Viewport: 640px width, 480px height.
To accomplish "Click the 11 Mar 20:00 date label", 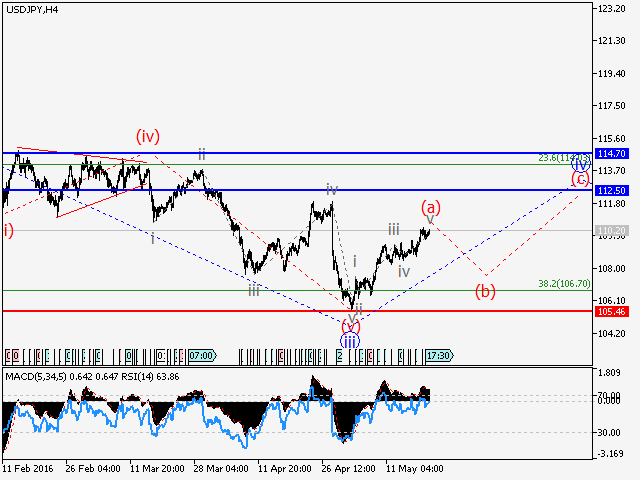I will pyautogui.click(x=157, y=469).
